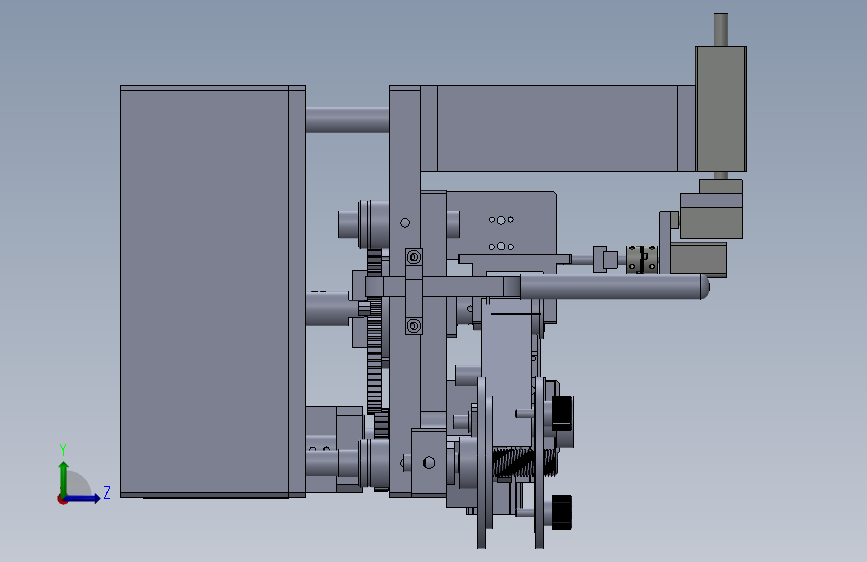The height and width of the screenshot is (562, 867).
Task: Select the lower hex socket bolt on the clamp
Action: click(x=414, y=326)
